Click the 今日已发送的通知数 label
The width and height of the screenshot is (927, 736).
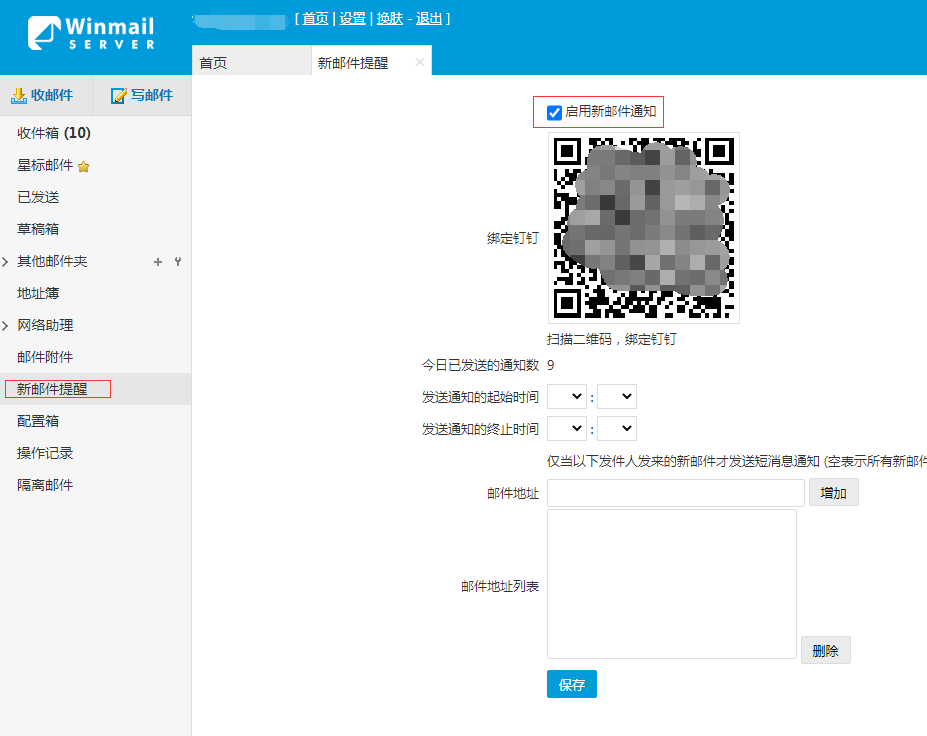[480, 365]
